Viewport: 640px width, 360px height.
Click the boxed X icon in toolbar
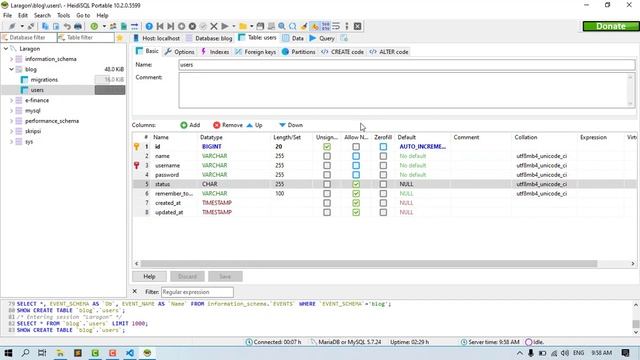point(358,26)
